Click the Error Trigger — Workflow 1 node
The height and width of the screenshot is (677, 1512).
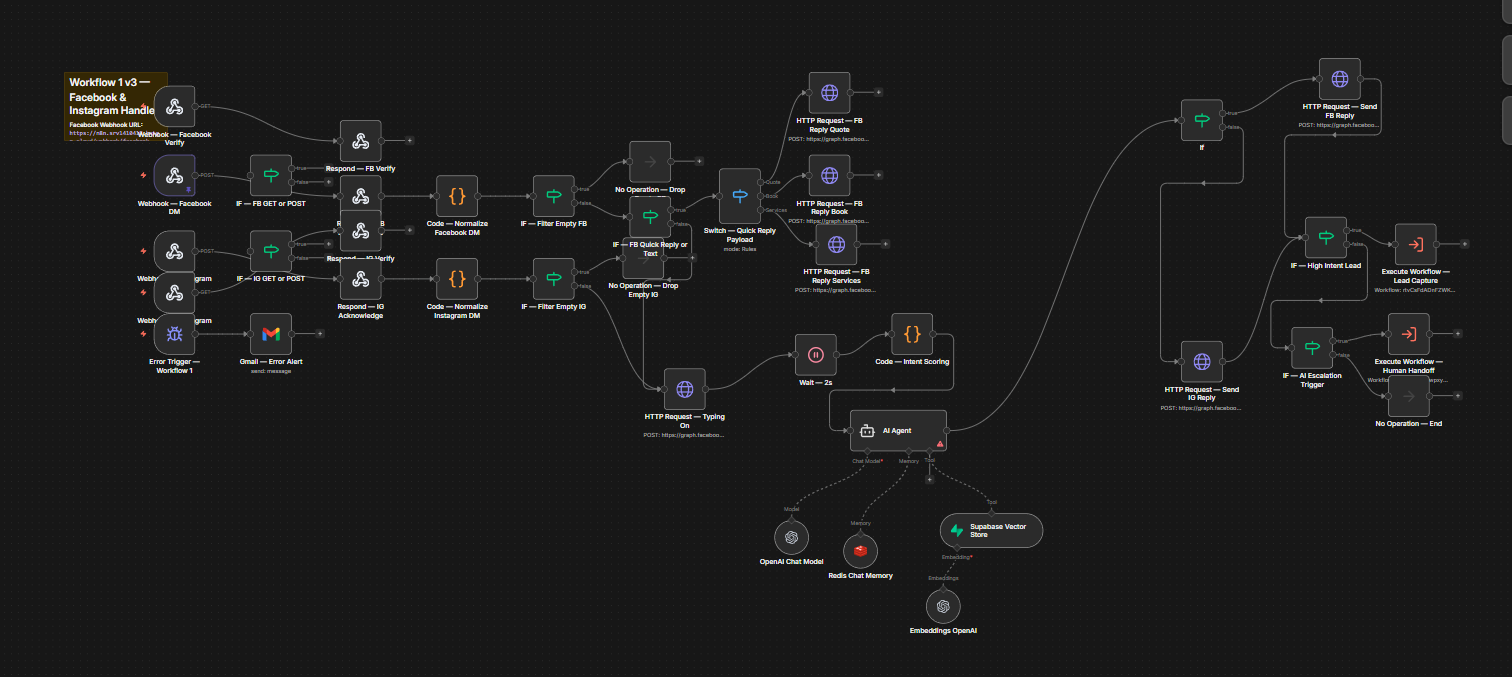[174, 334]
